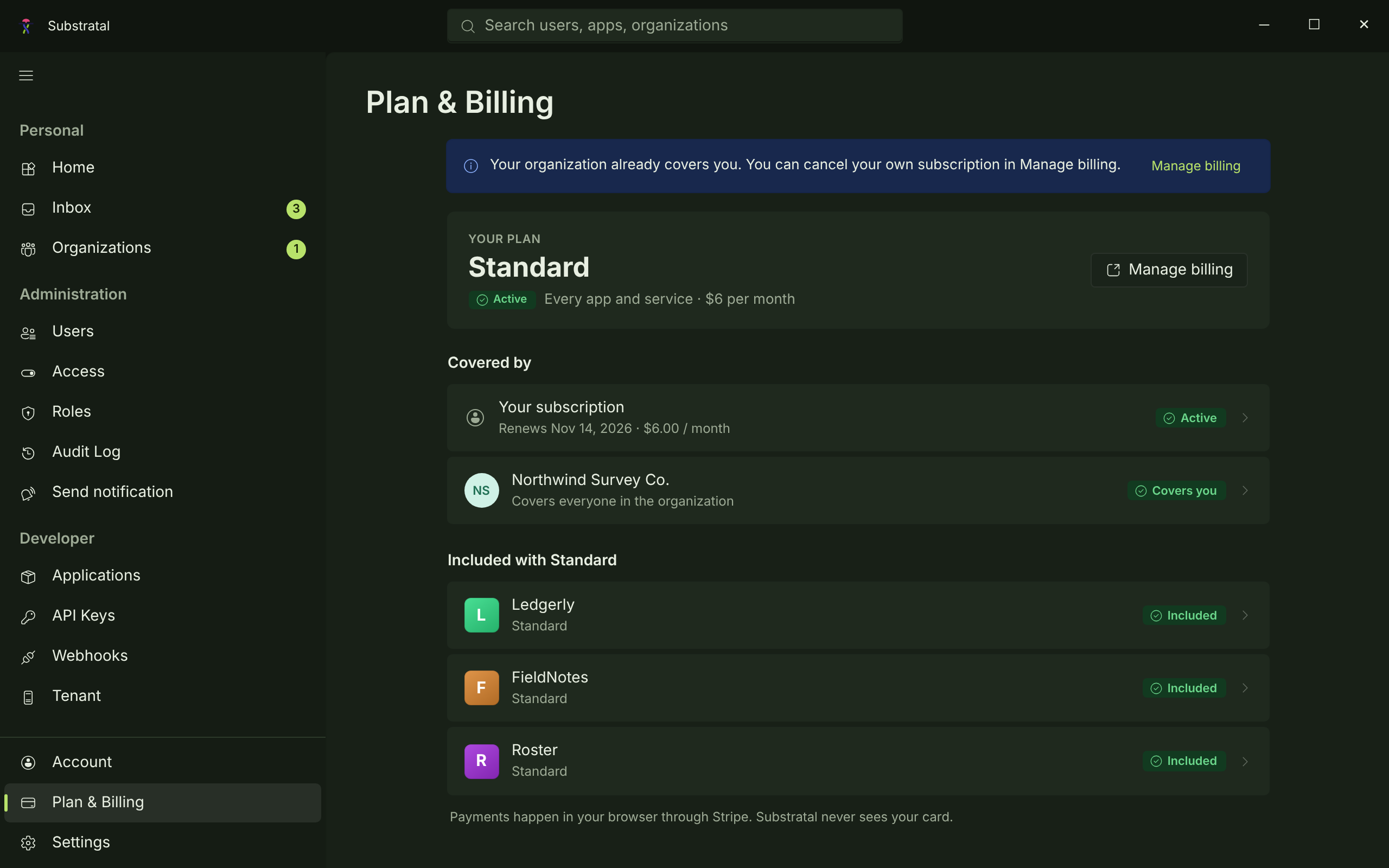The height and width of the screenshot is (868, 1389).
Task: Click the API Keys key icon
Action: [28, 617]
